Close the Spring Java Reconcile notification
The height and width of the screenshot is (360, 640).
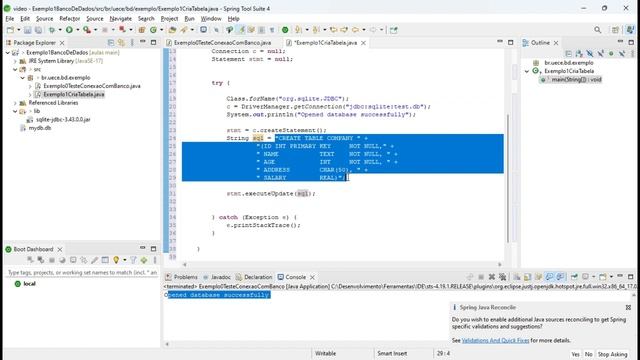628,307
